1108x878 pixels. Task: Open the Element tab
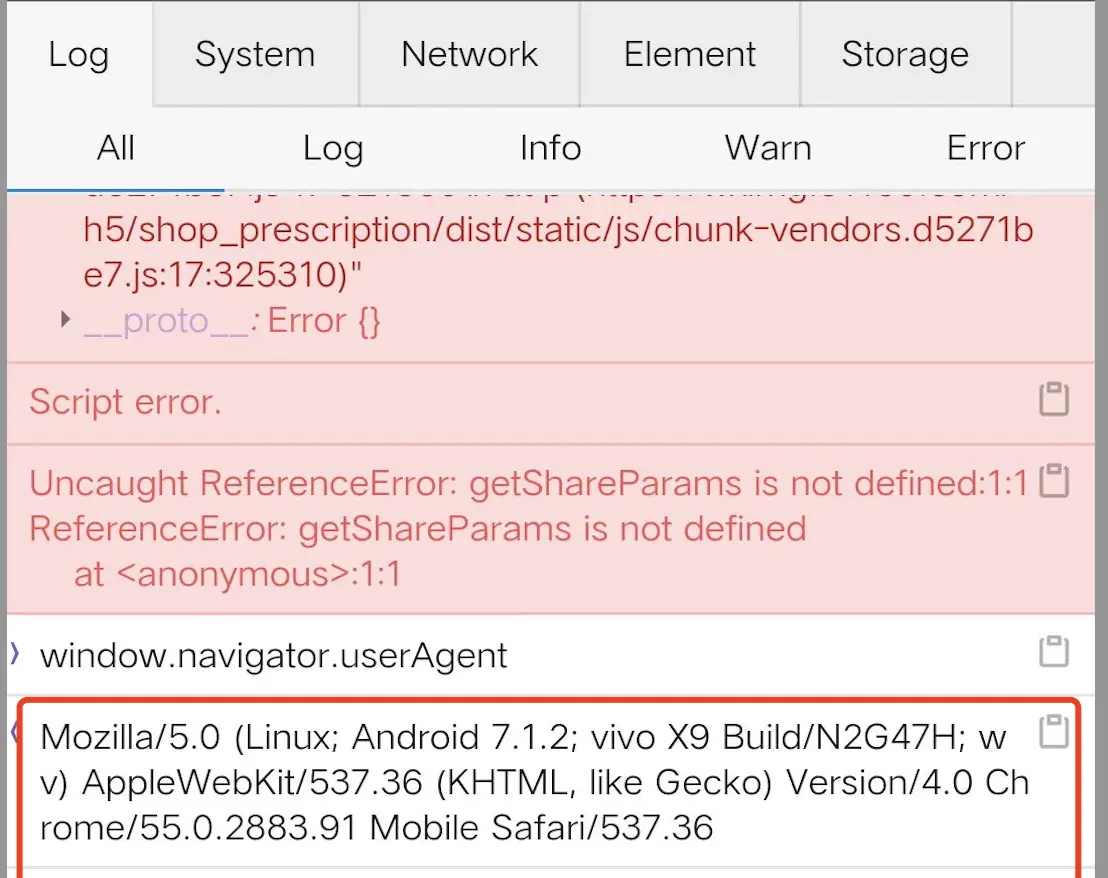coord(690,55)
